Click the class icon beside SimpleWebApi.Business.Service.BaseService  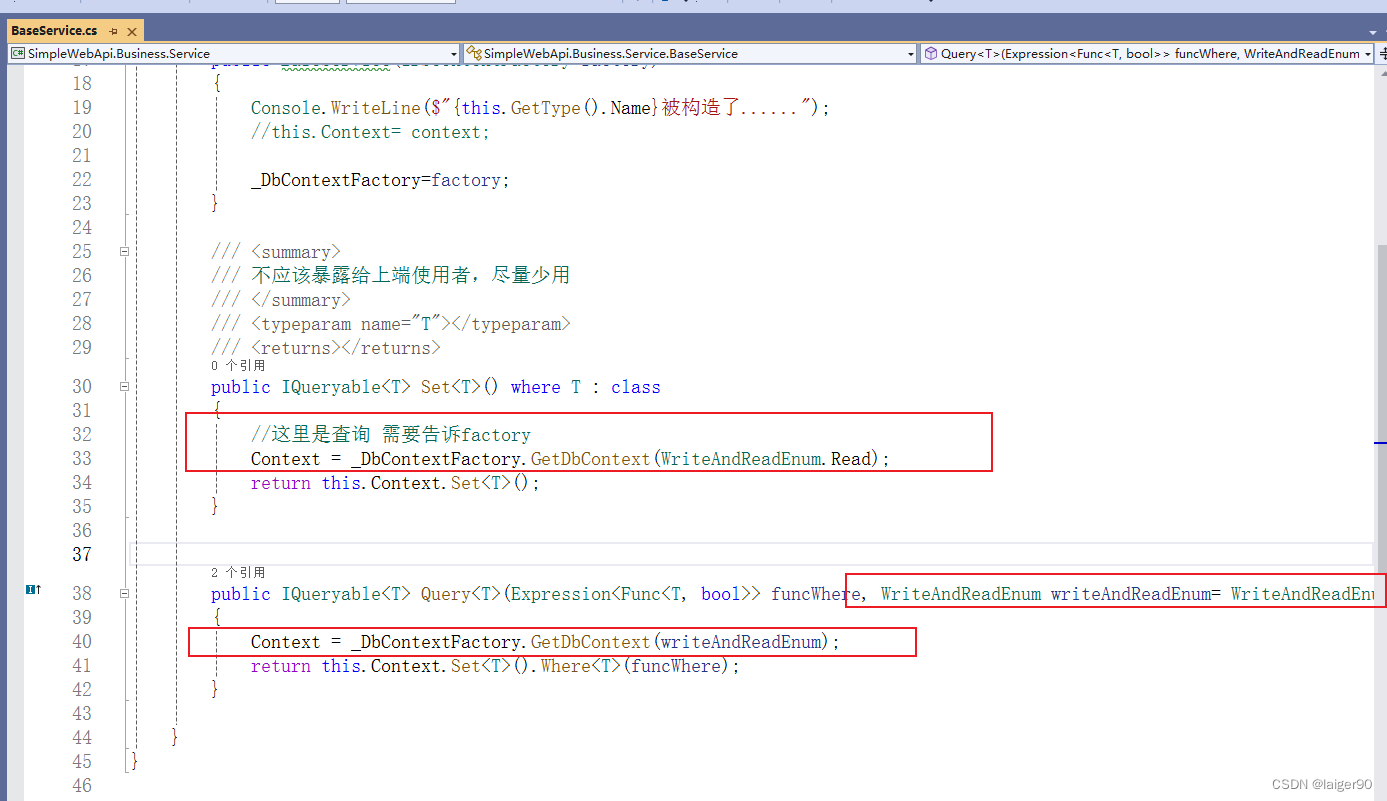pyautogui.click(x=477, y=53)
